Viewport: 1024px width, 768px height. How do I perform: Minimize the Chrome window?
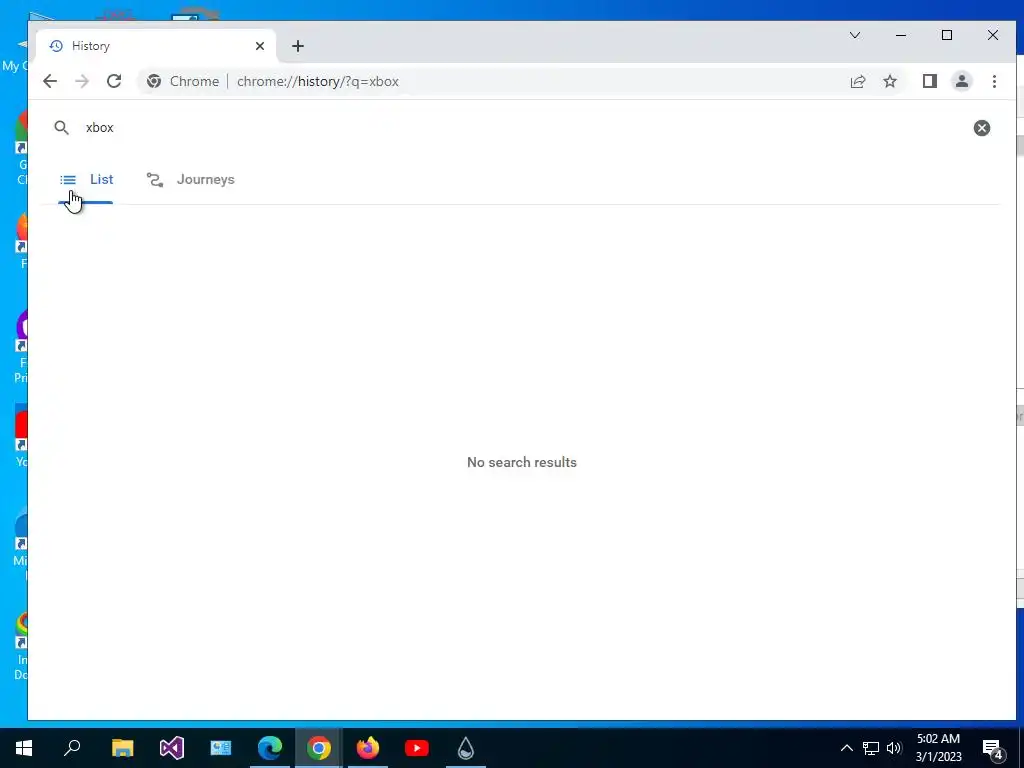tap(901, 35)
